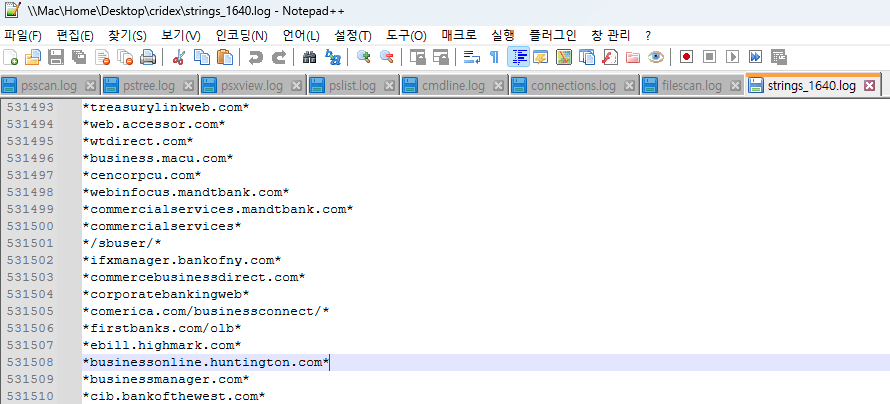Save the current file with floppy icon

tap(56, 57)
